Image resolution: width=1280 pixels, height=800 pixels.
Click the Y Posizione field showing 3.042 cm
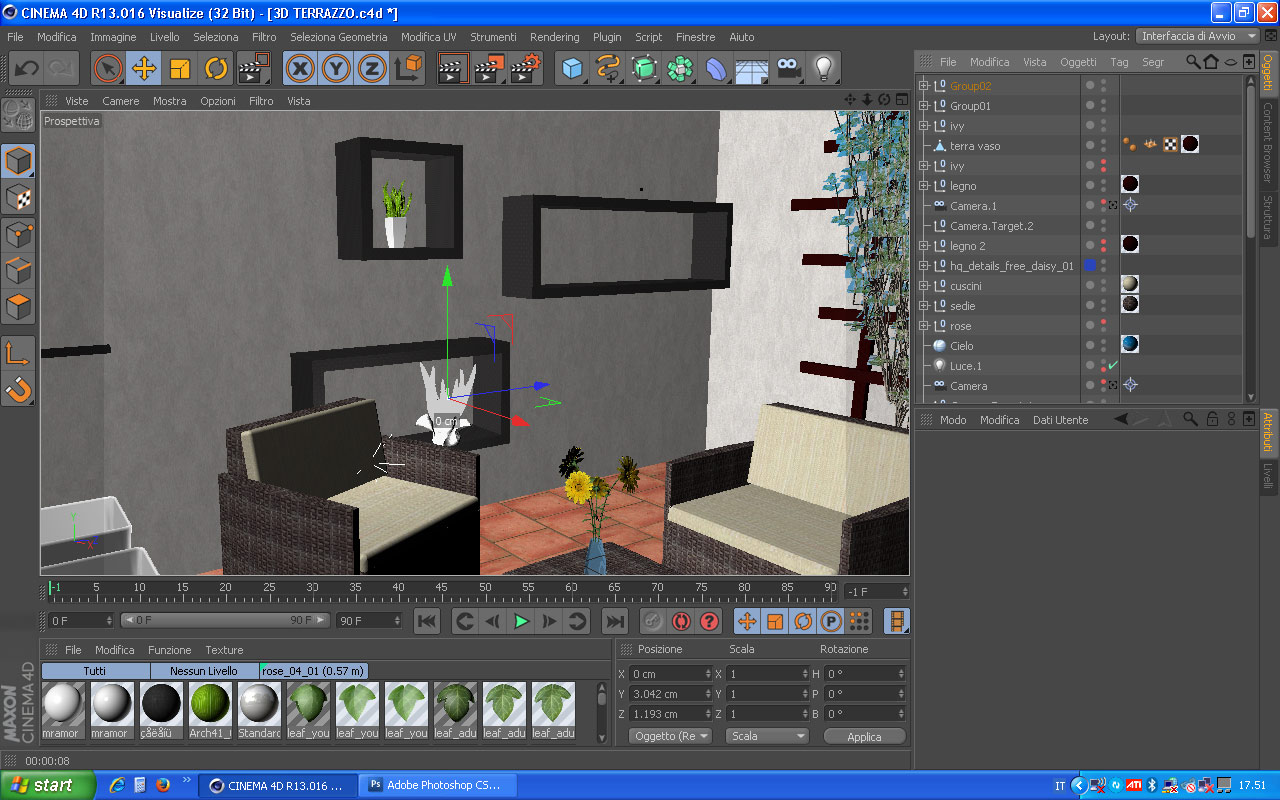coord(670,694)
